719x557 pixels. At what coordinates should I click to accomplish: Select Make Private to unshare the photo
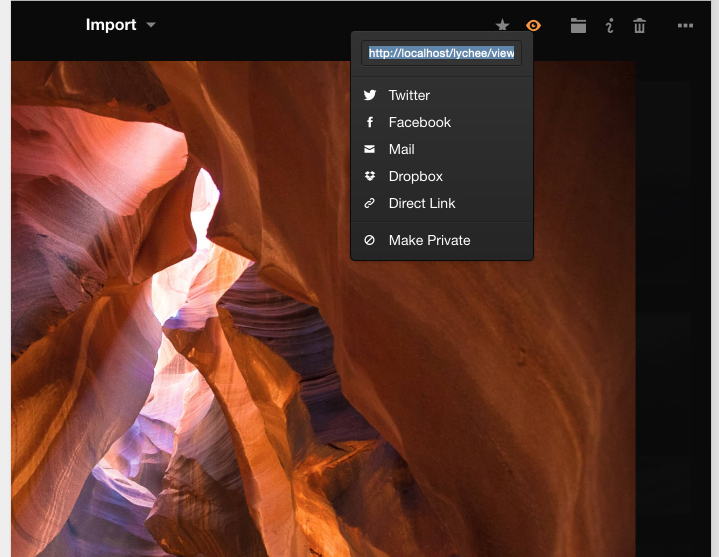(x=429, y=240)
